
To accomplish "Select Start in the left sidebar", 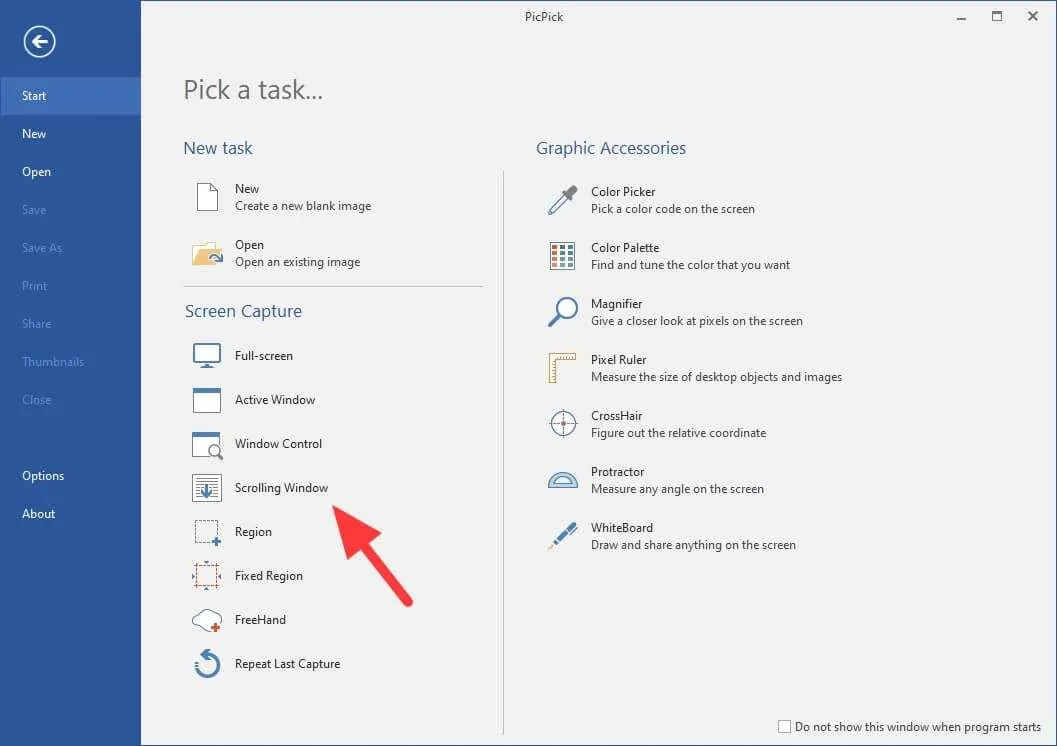I will (70, 96).
